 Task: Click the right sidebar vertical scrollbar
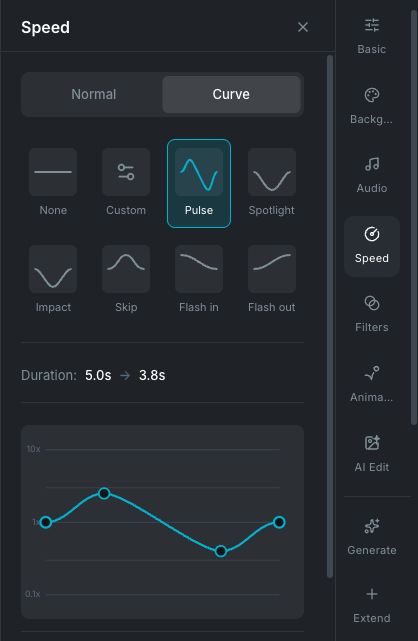[414, 218]
